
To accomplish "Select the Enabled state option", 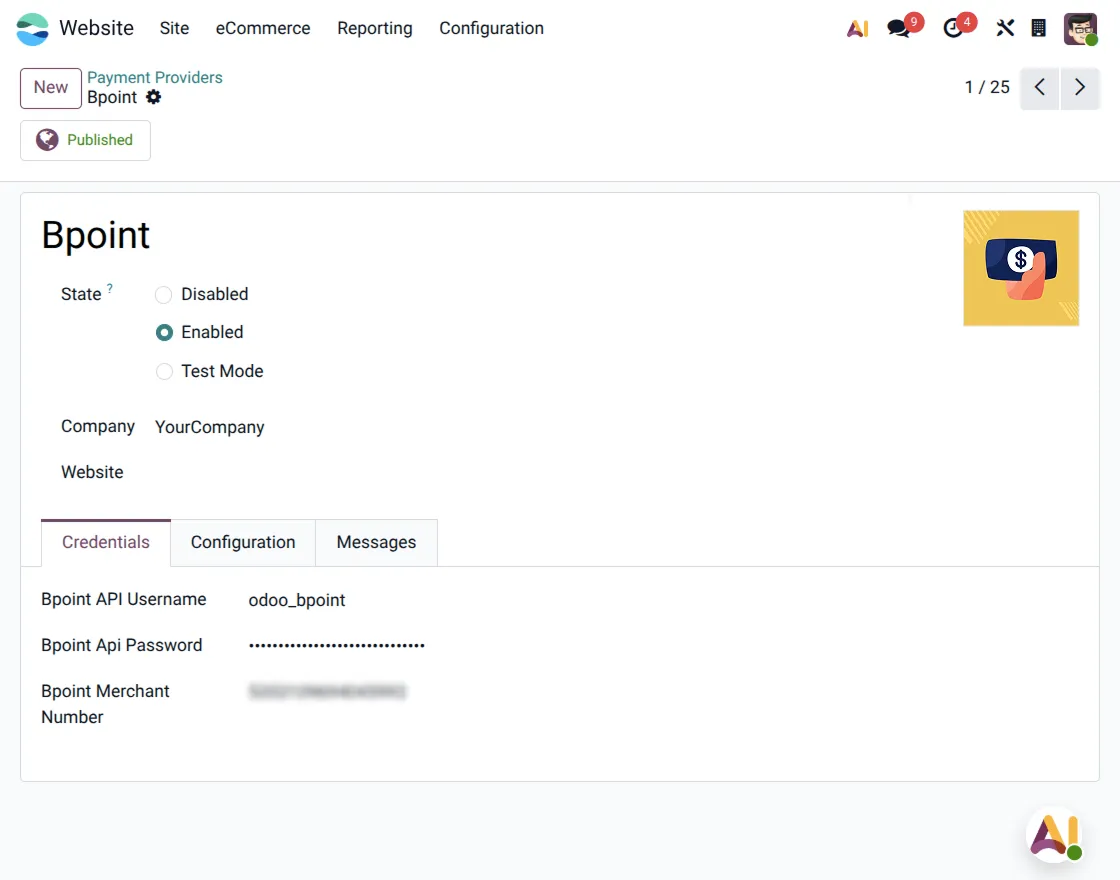I will 164,333.
